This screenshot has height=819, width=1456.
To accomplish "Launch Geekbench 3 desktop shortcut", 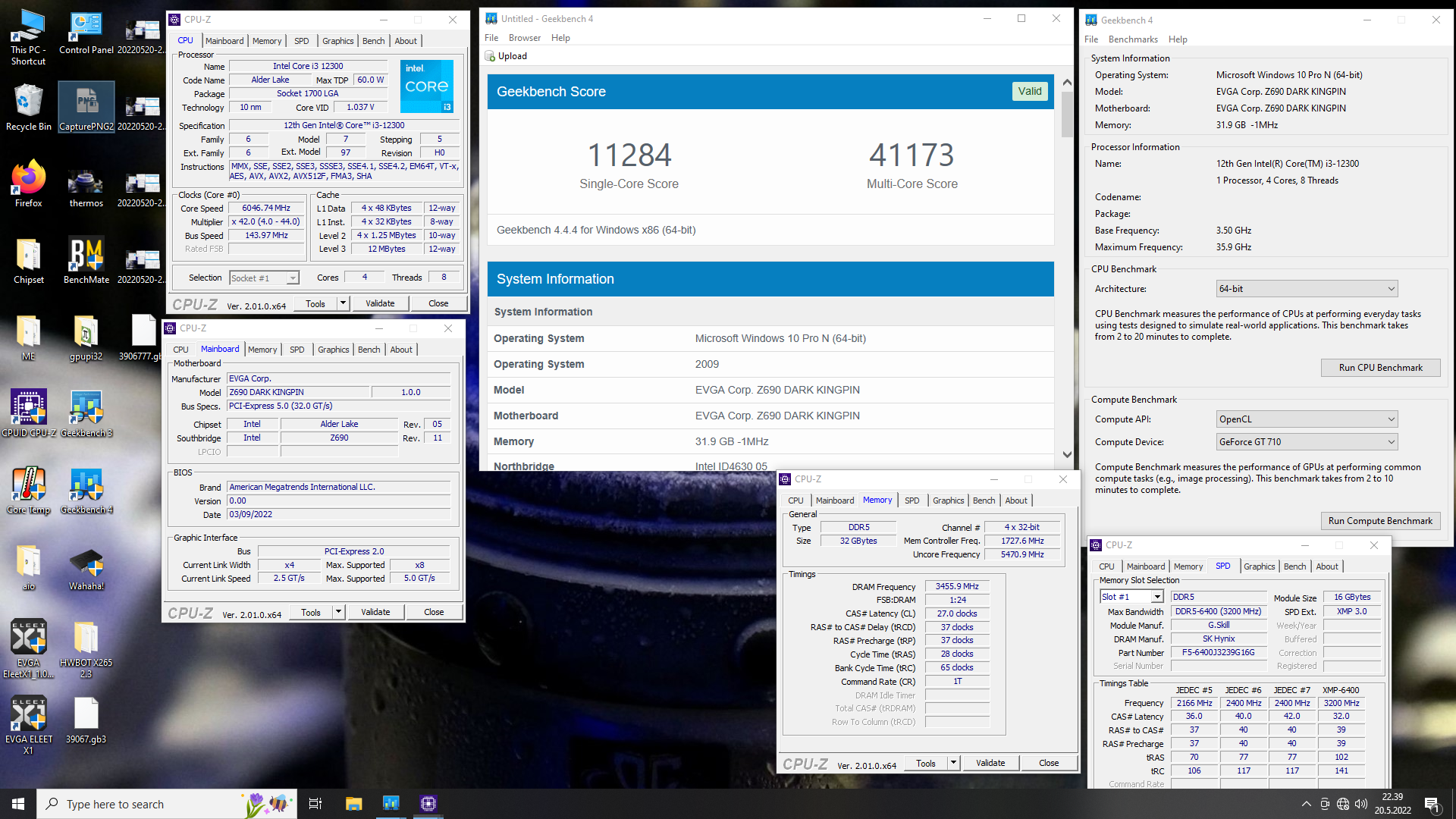I will pyautogui.click(x=86, y=414).
